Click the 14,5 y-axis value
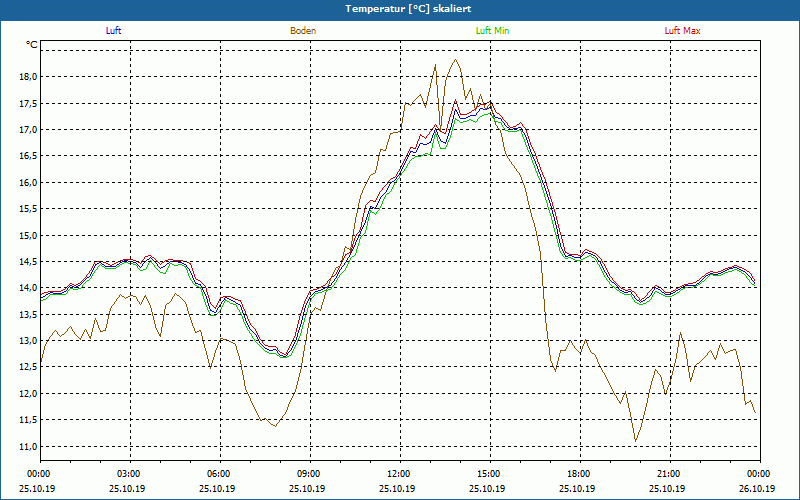This screenshot has width=800, height=500. (x=29, y=261)
